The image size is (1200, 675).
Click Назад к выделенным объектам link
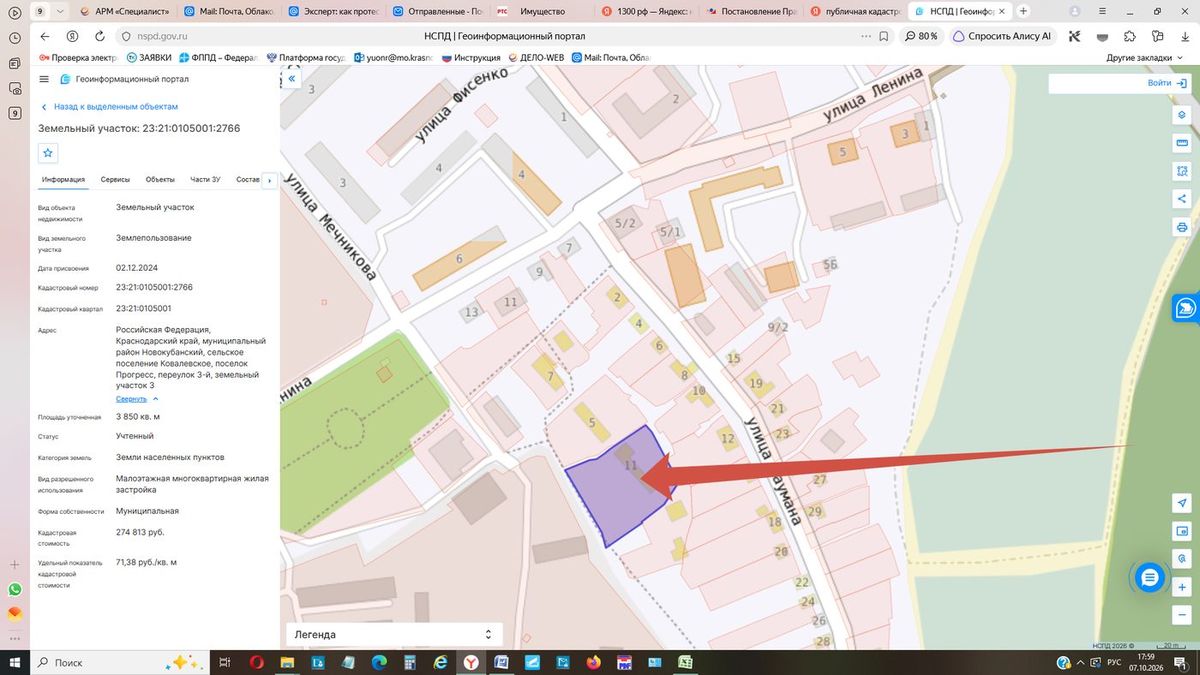pos(110,106)
